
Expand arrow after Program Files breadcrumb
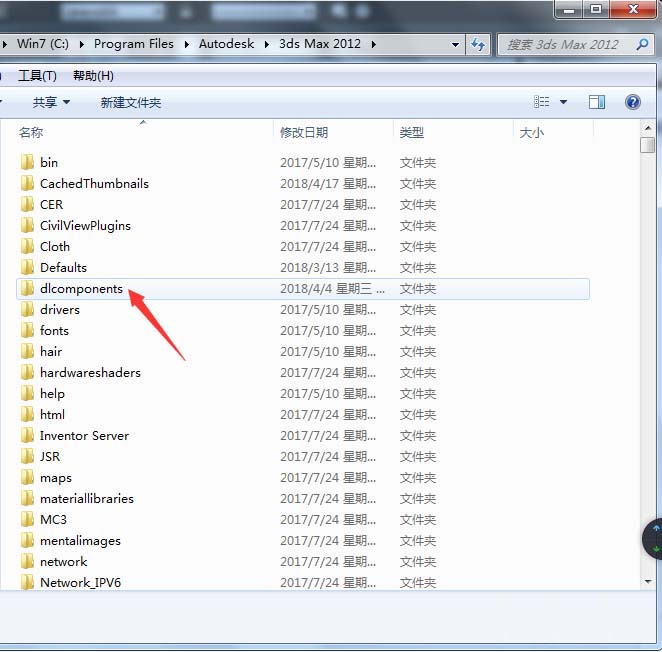pyautogui.click(x=187, y=44)
